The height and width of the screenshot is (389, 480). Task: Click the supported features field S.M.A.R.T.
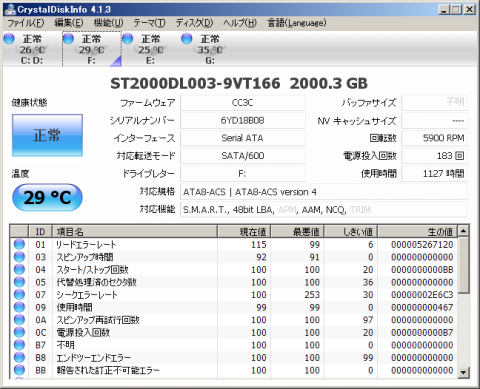tap(324, 210)
